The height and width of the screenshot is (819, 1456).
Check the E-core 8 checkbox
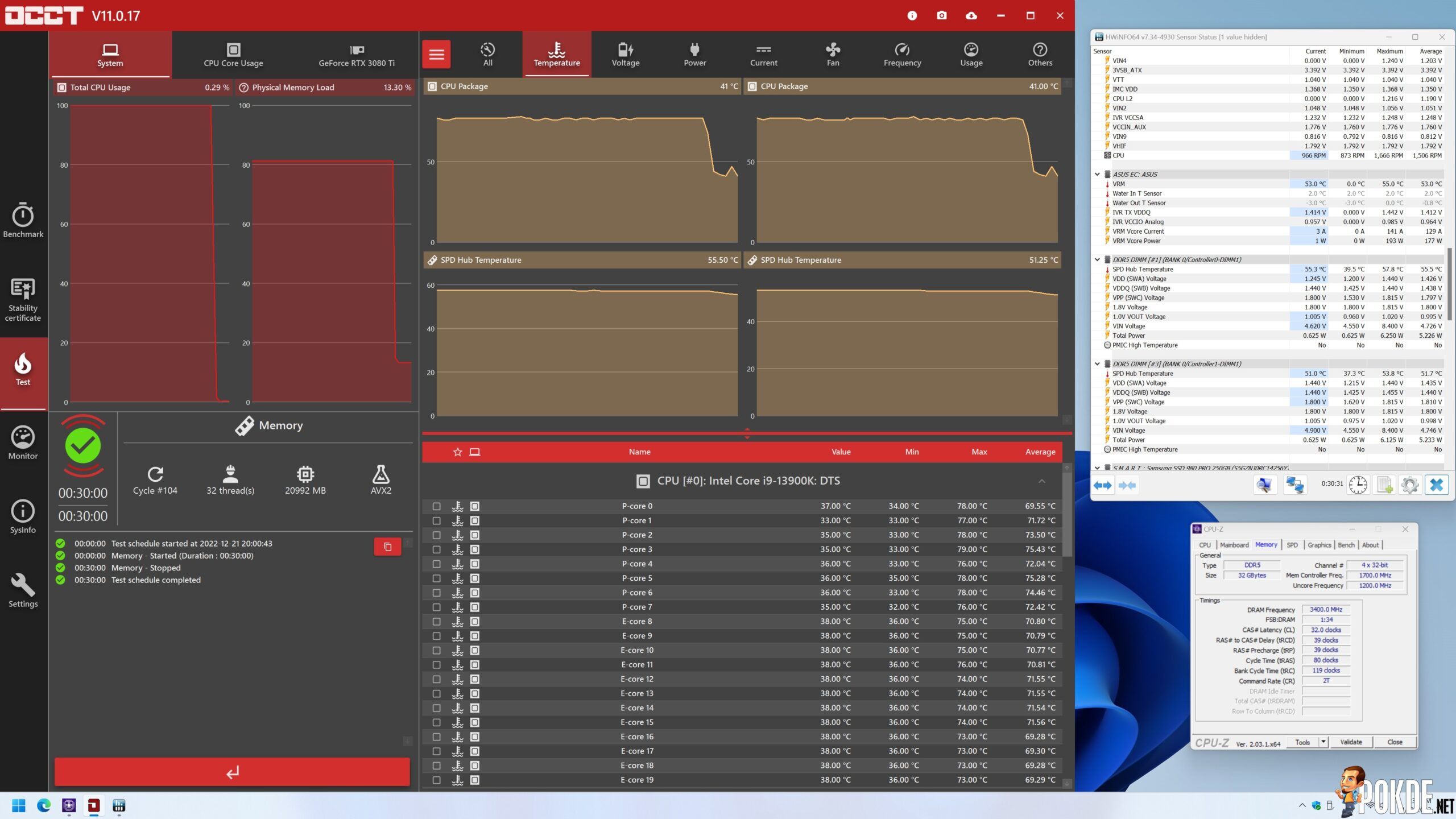click(436, 622)
